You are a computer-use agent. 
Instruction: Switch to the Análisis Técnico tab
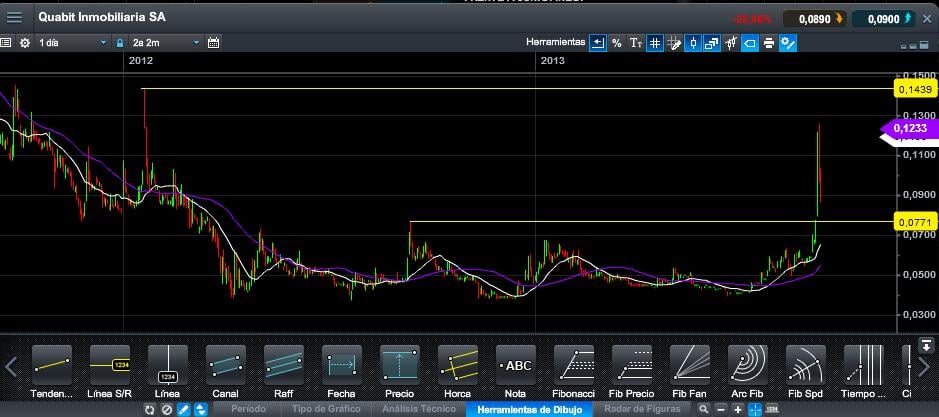click(418, 409)
